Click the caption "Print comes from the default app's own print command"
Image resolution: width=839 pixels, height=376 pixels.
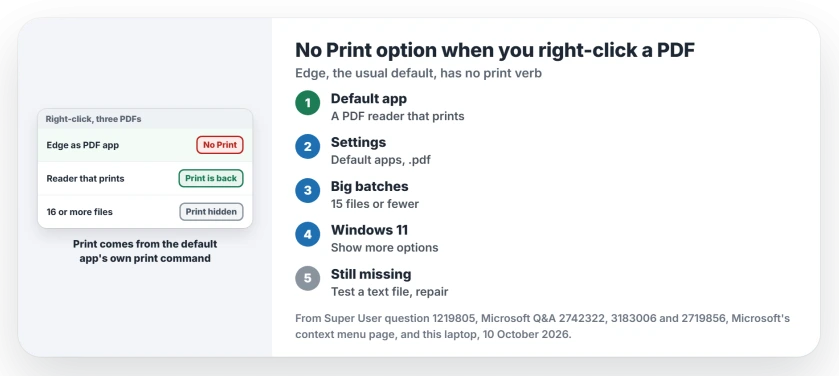click(145, 251)
